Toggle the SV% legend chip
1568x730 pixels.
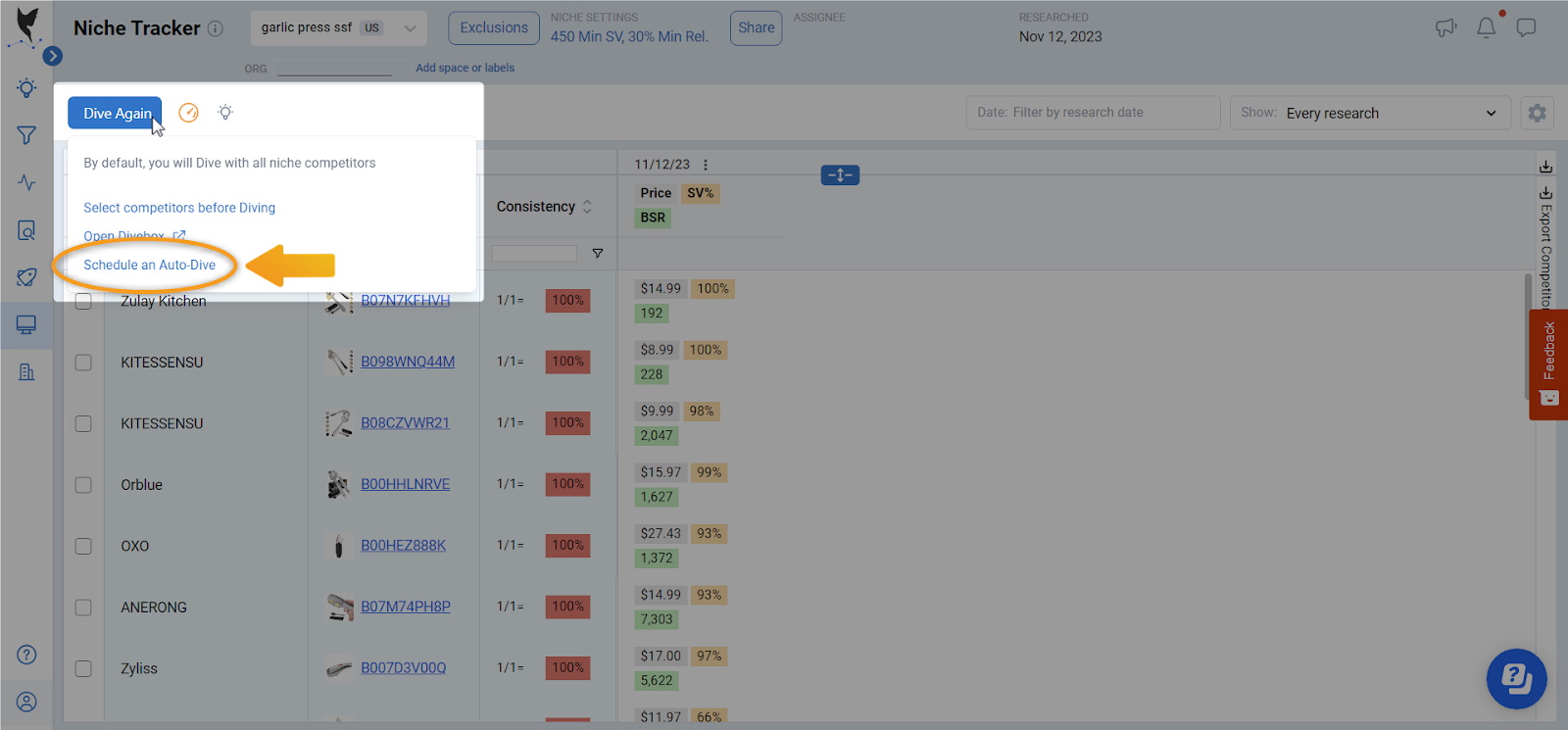click(701, 193)
